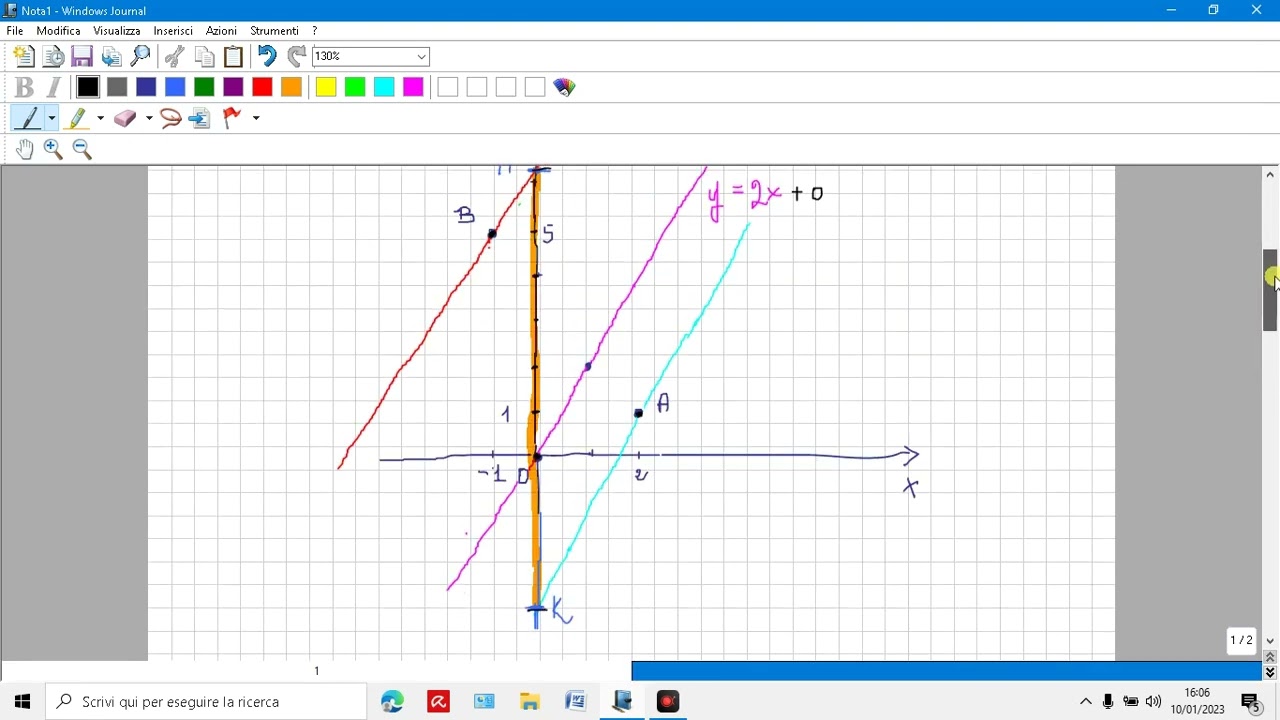Click the Cut scissors icon
This screenshot has height=720, width=1280.
(x=174, y=57)
